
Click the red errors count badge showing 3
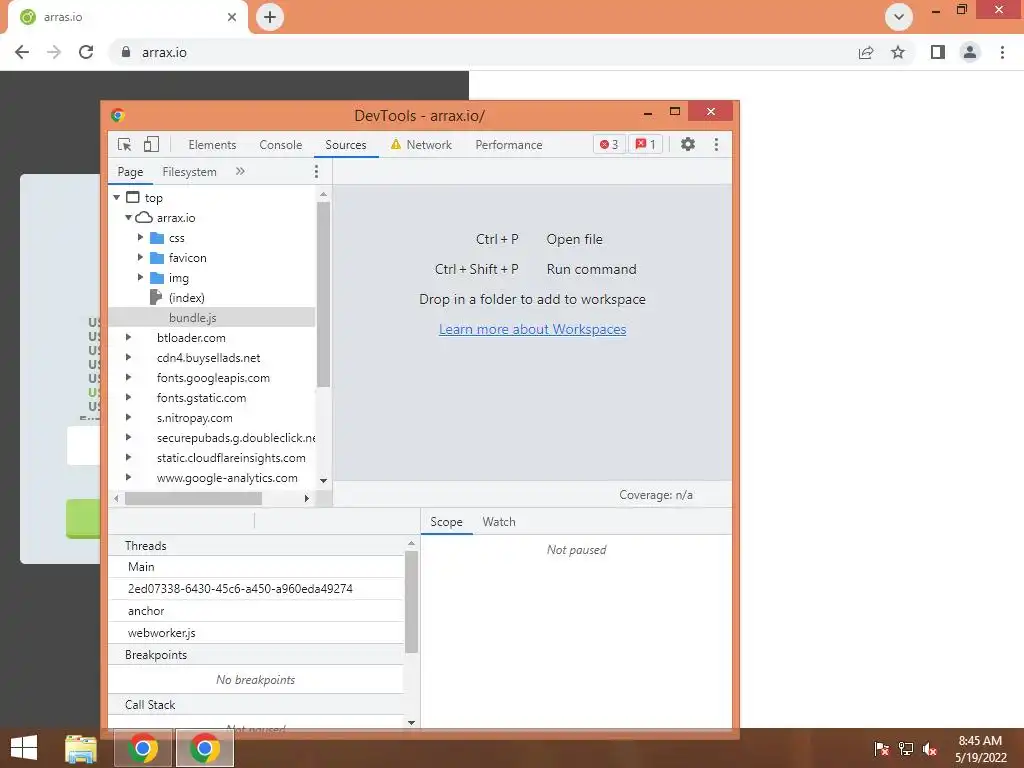pos(609,144)
